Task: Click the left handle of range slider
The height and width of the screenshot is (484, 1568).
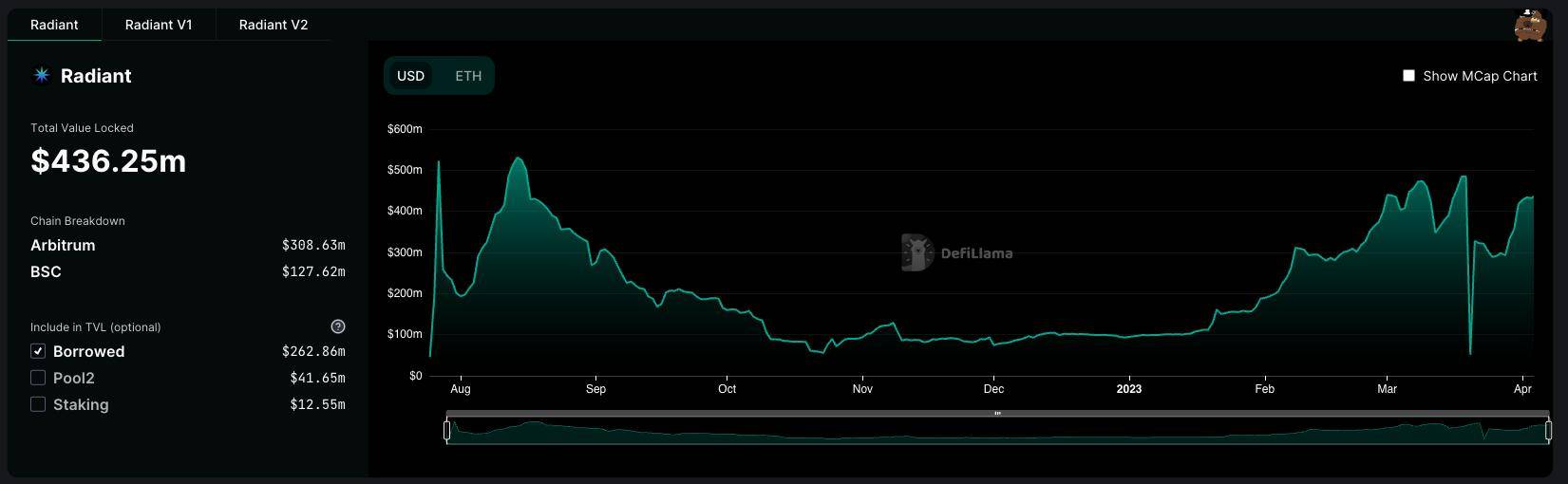Action: (446, 430)
